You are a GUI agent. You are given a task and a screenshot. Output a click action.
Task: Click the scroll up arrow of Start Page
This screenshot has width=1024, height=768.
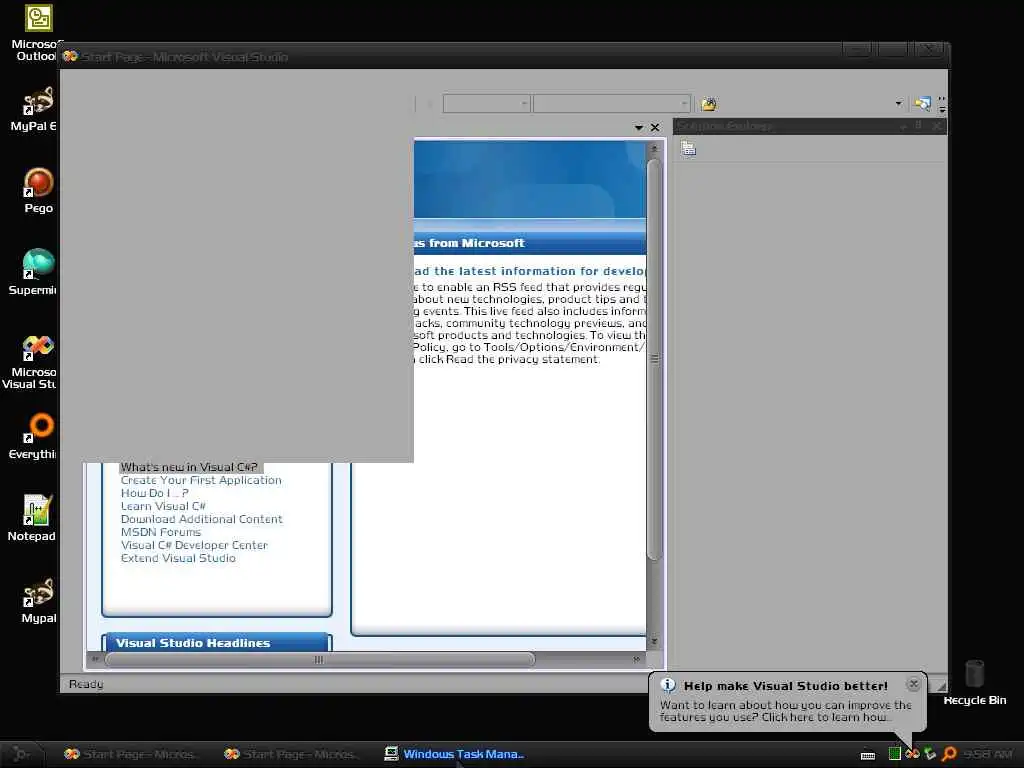point(654,149)
